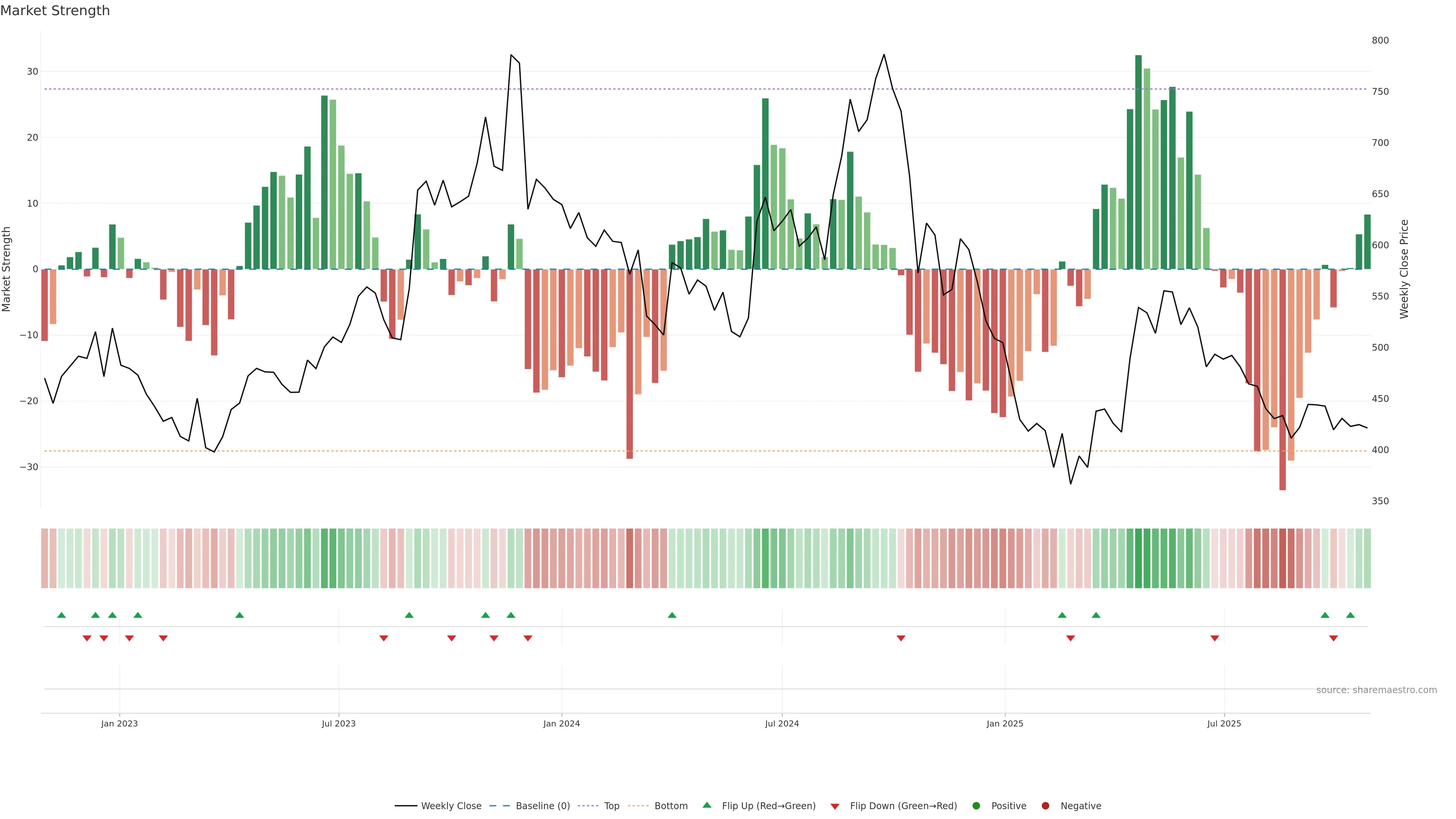The width and height of the screenshot is (1456, 819).
Task: Click the Jul 2025 x-axis label
Action: click(x=1224, y=723)
